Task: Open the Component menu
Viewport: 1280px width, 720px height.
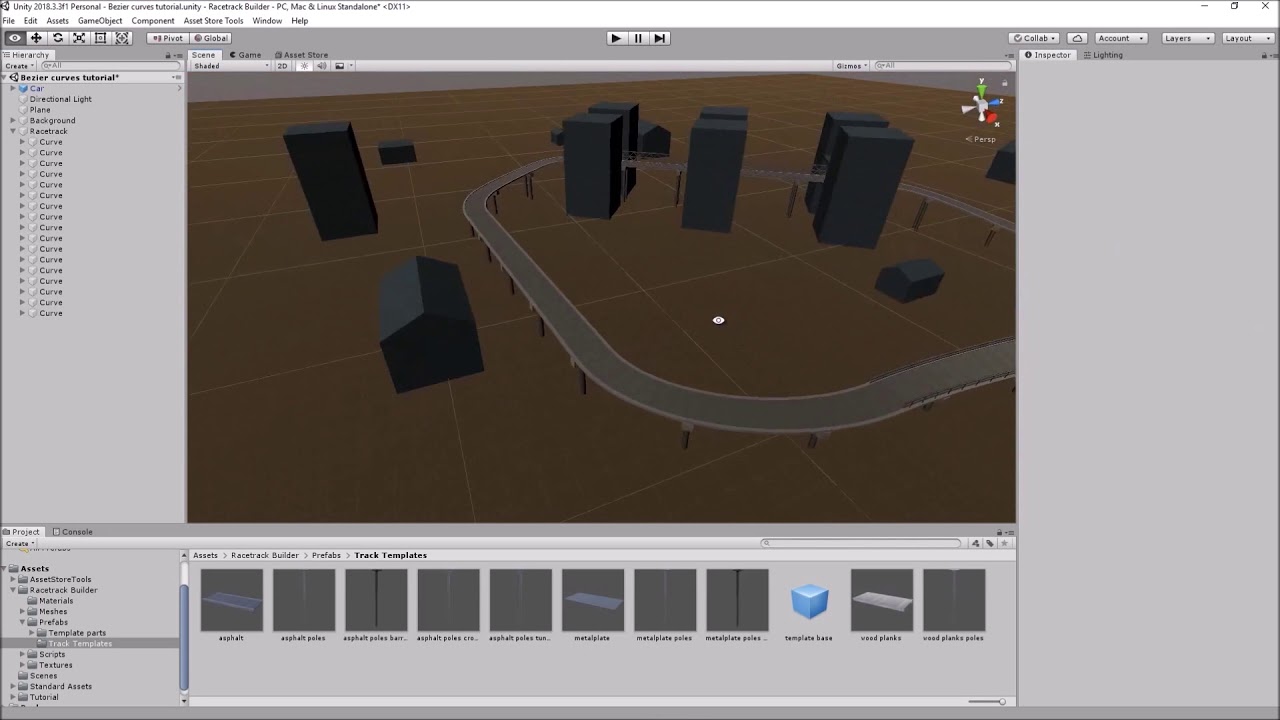Action: tap(153, 20)
